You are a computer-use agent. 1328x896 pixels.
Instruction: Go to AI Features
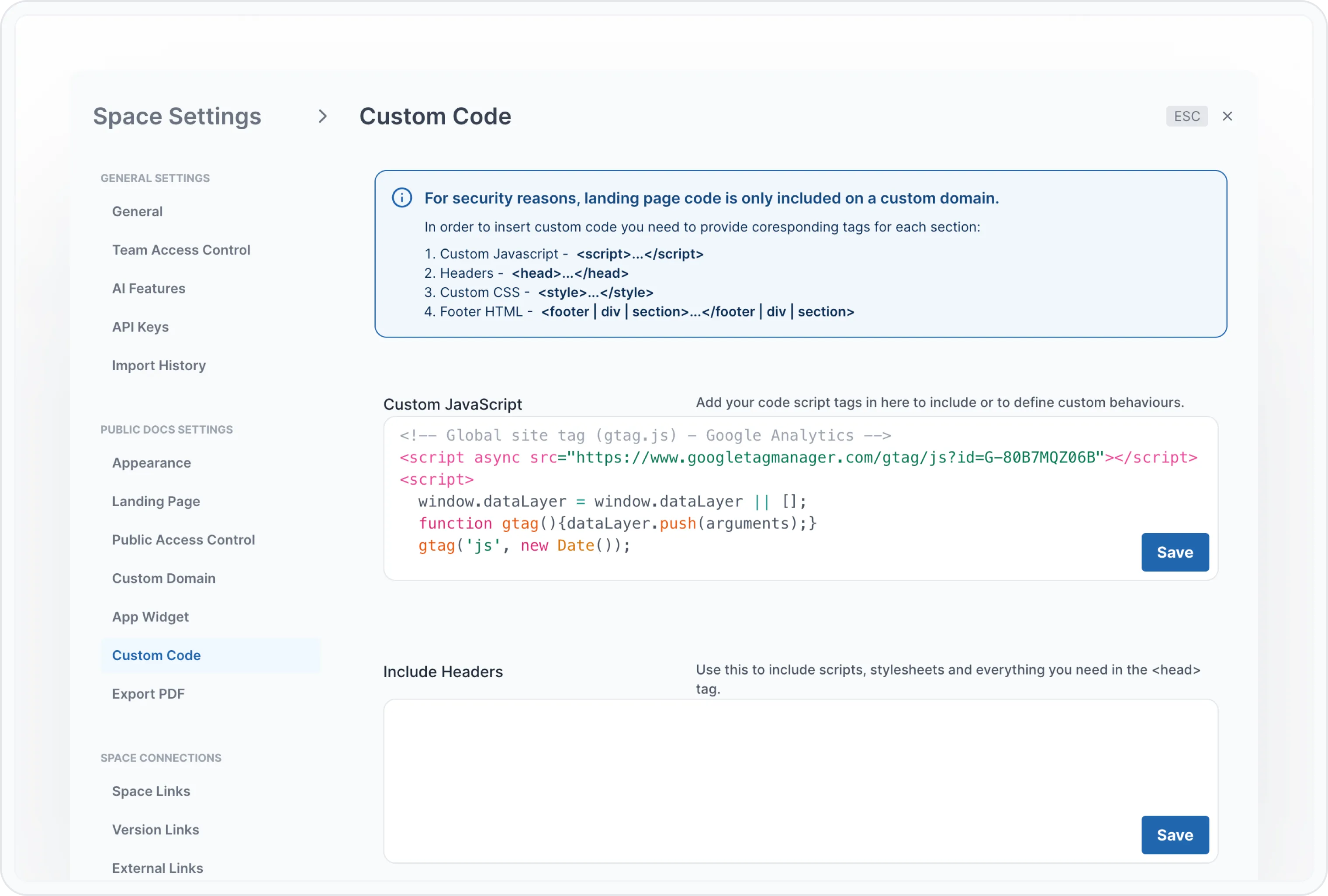coord(149,289)
